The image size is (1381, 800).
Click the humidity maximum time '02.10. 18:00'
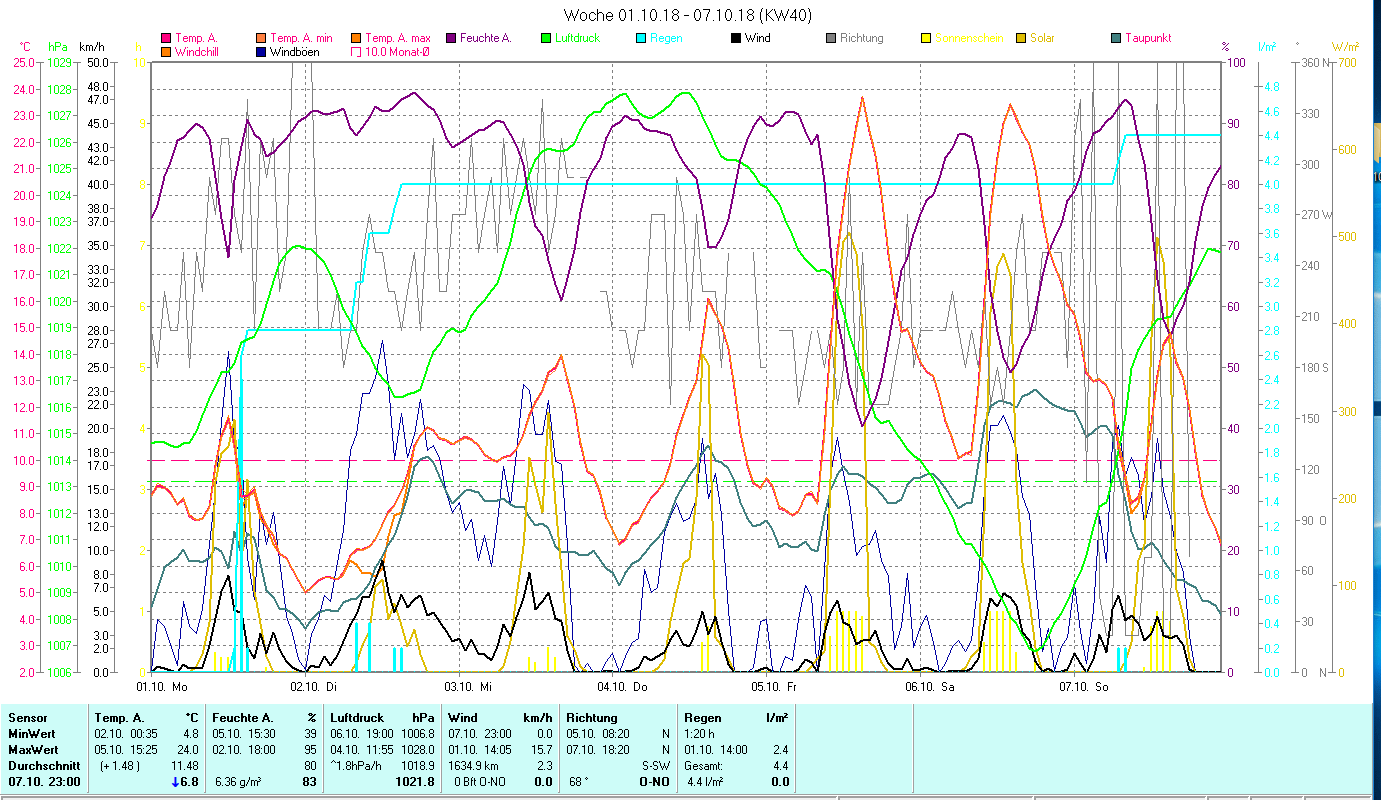[246, 750]
